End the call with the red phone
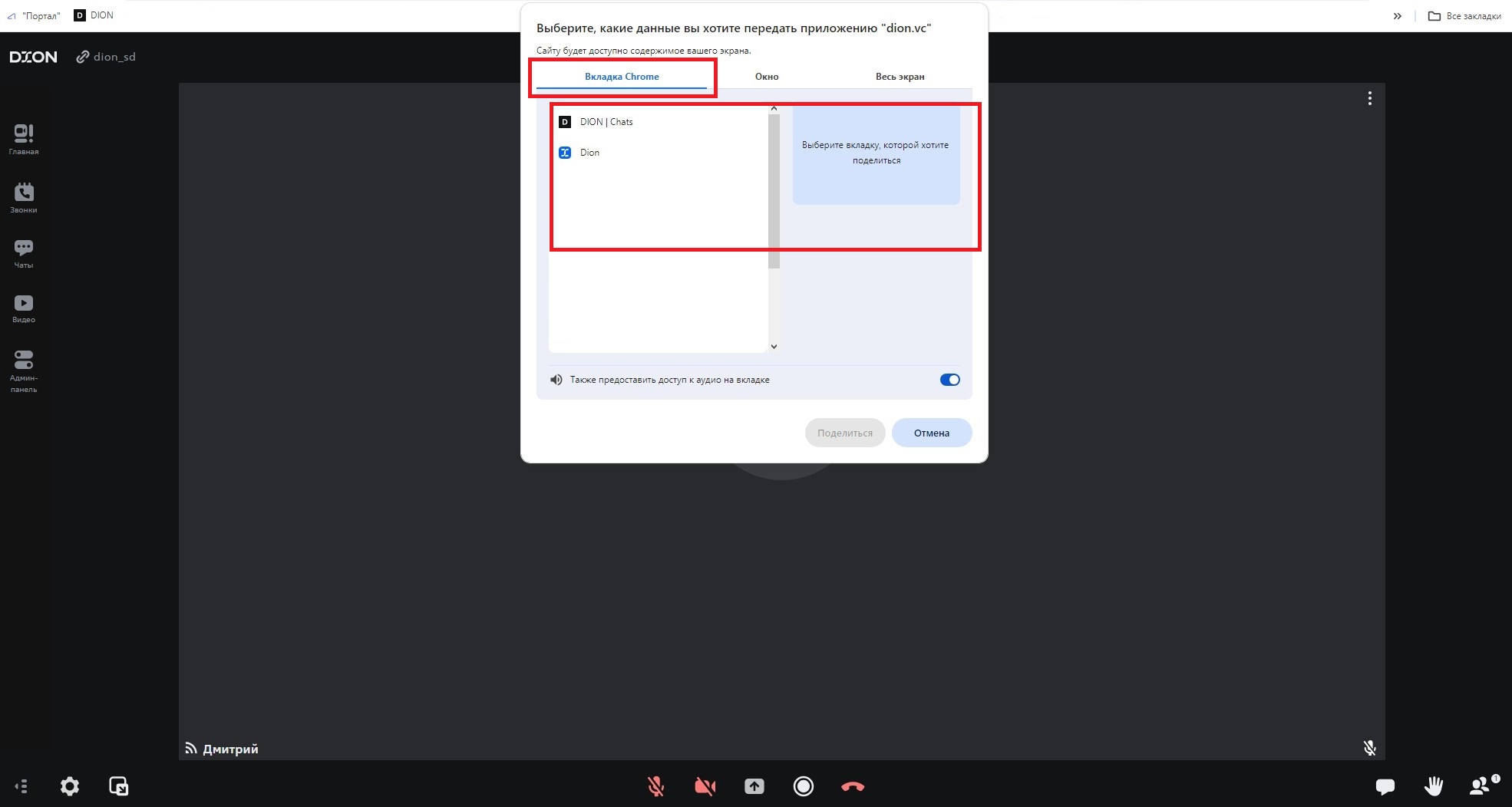This screenshot has height=807, width=1512. pos(852,786)
